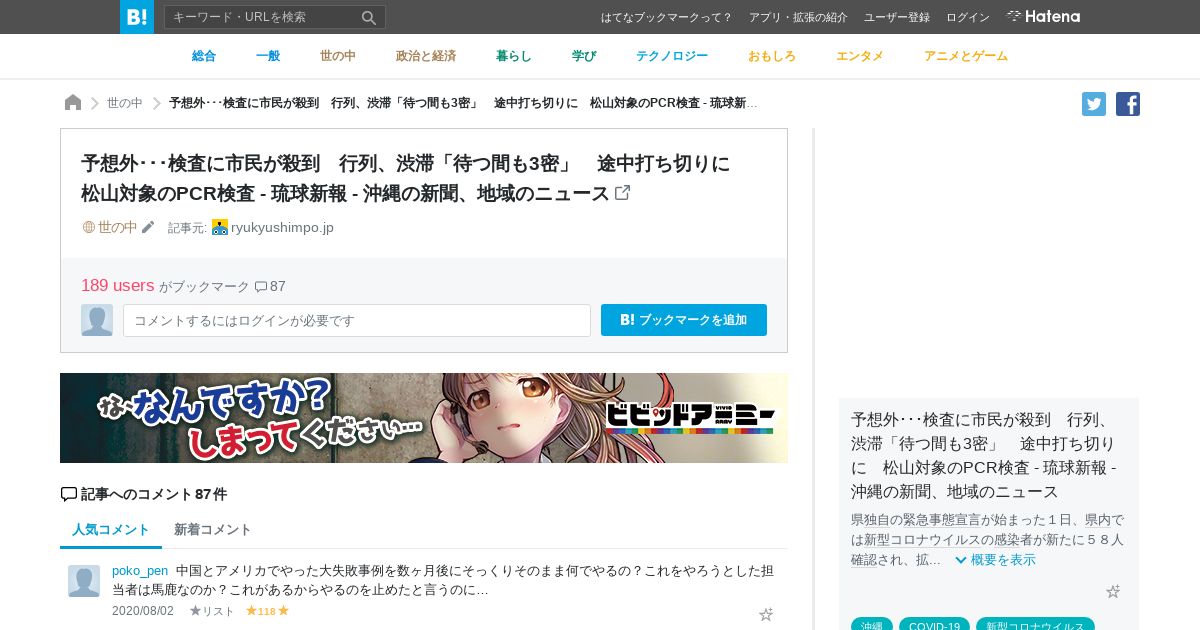Open テクノロジー category
The height and width of the screenshot is (630, 1200).
point(672,56)
